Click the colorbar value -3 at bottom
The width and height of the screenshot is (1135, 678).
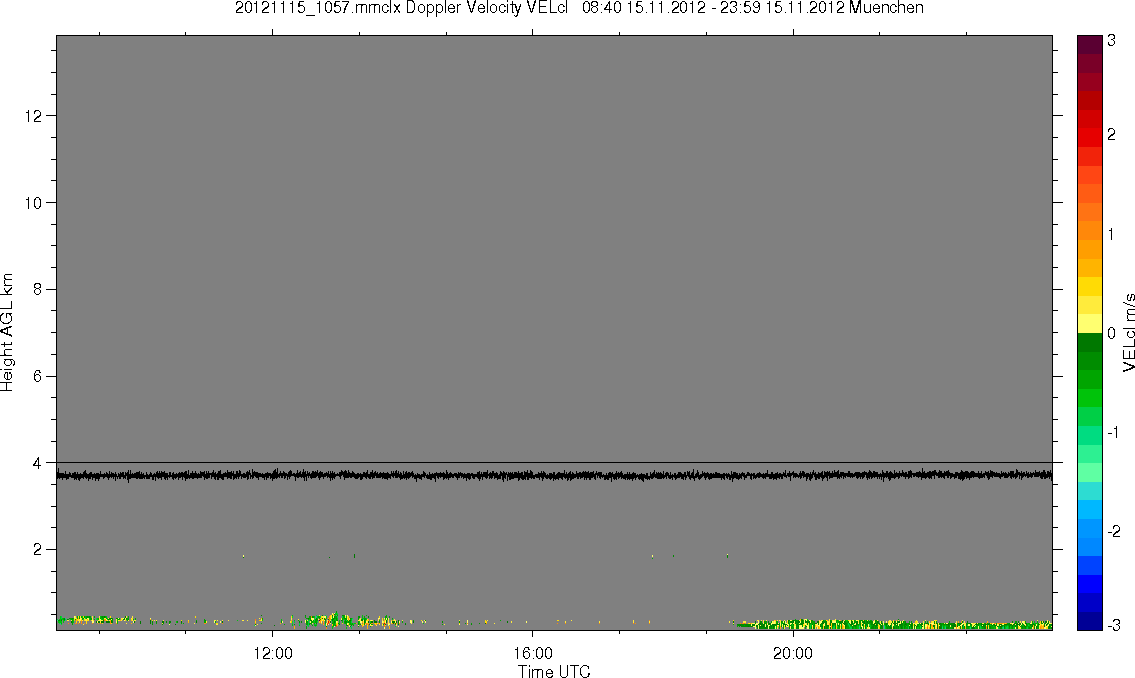[x=1113, y=624]
